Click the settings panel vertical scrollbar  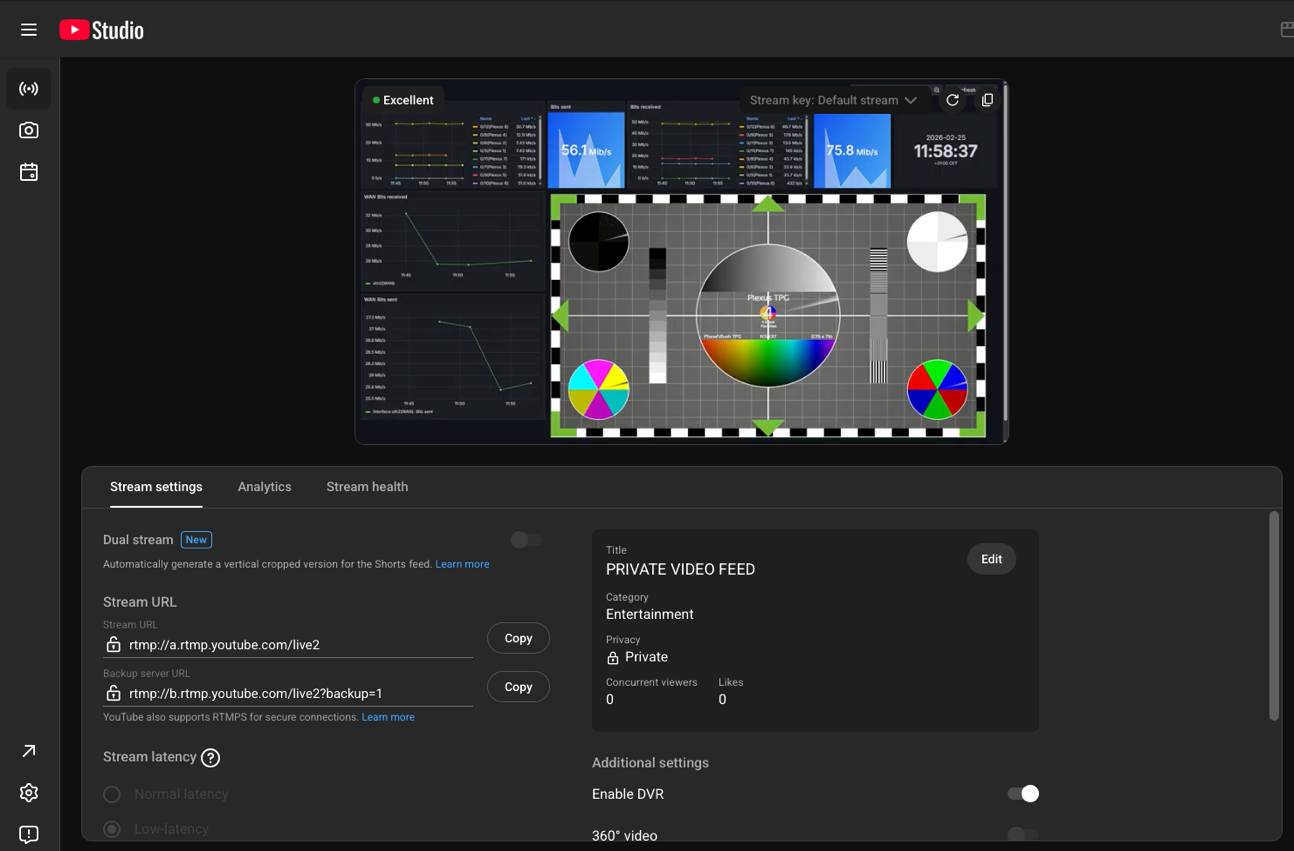[x=1274, y=616]
